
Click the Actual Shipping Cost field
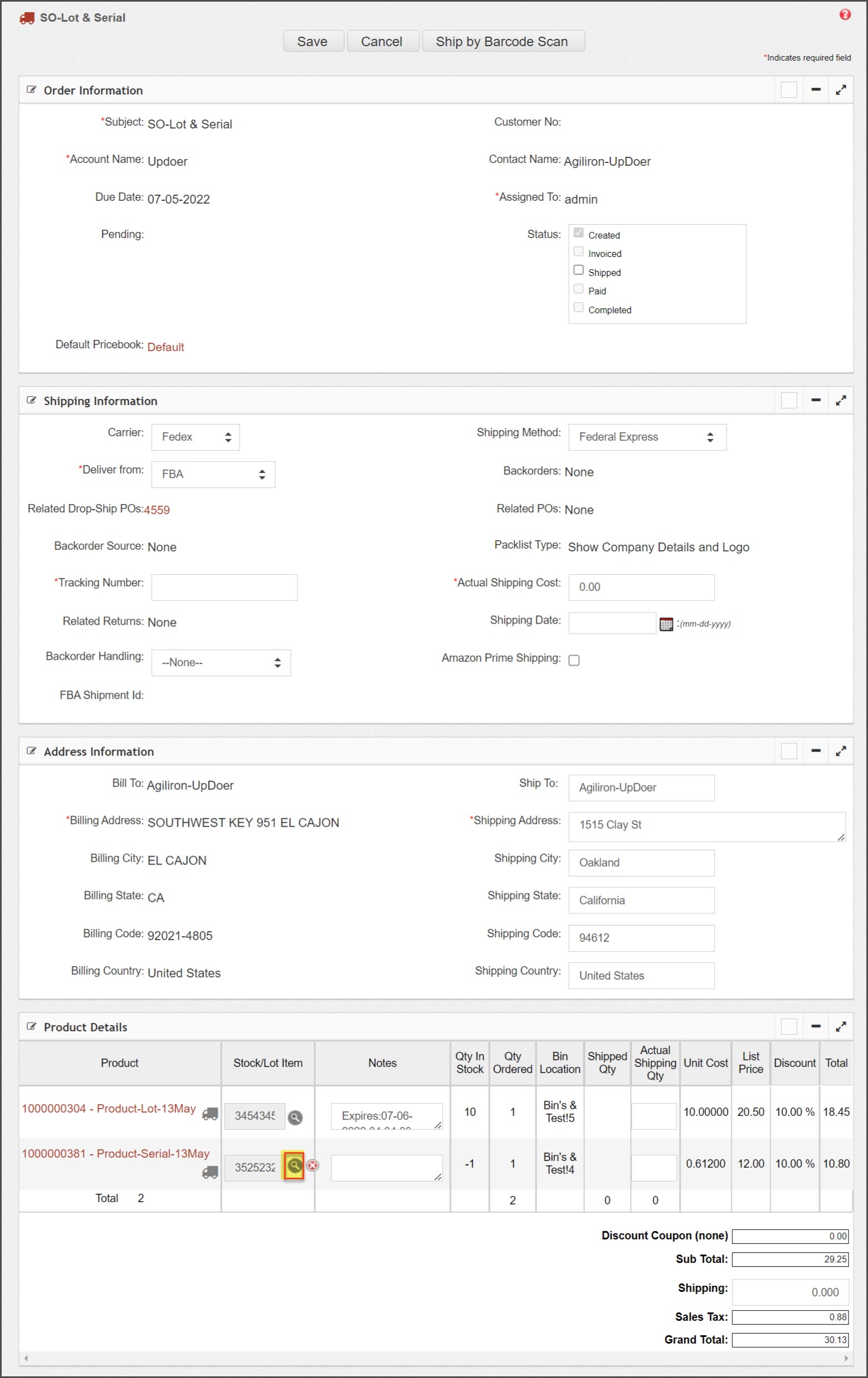(641, 587)
